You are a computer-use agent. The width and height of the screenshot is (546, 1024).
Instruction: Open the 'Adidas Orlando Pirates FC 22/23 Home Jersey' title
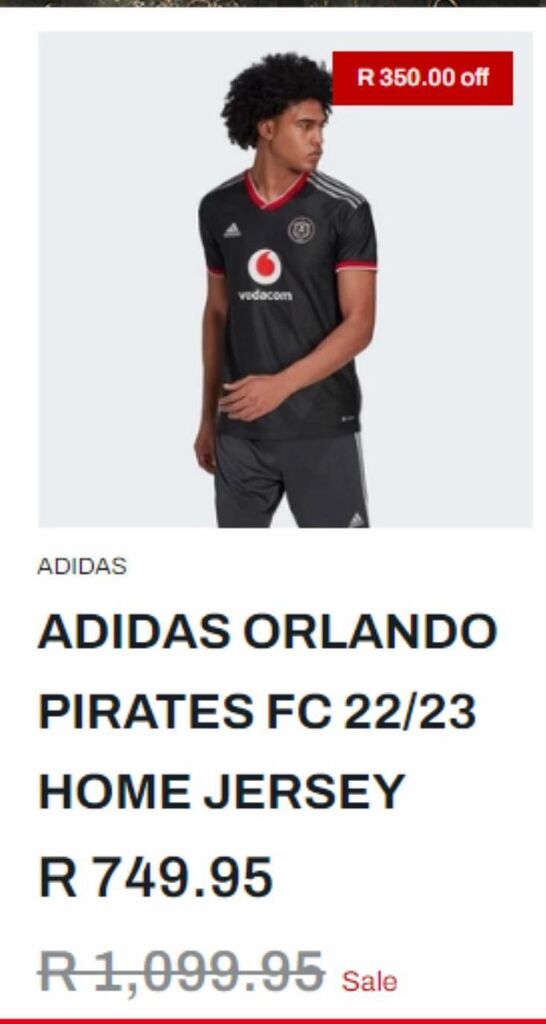pos(268,712)
